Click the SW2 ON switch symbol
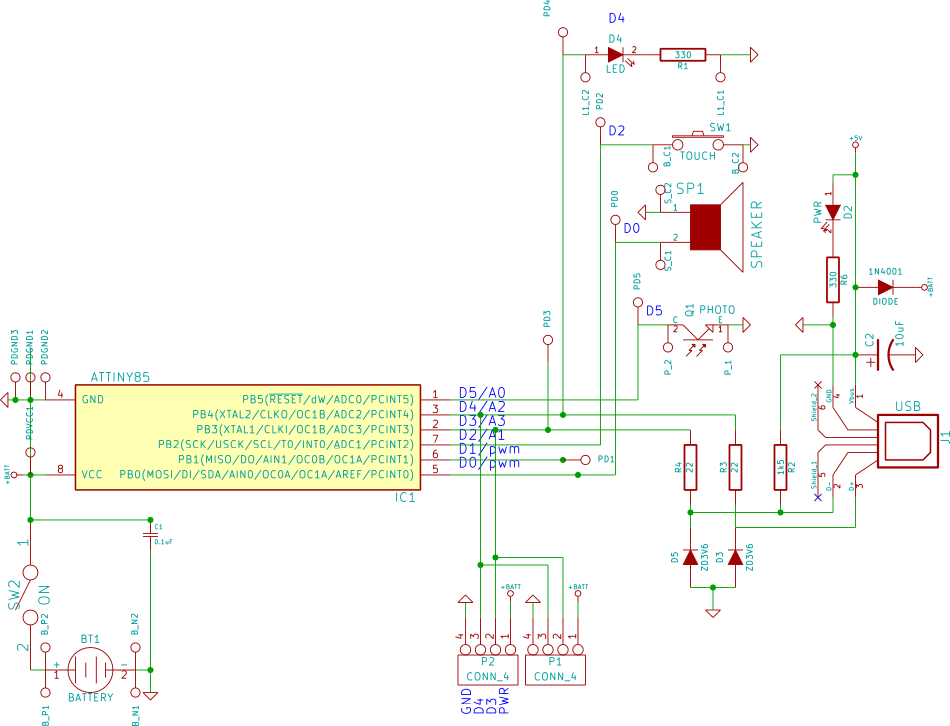This screenshot has width=950, height=726. point(30,595)
